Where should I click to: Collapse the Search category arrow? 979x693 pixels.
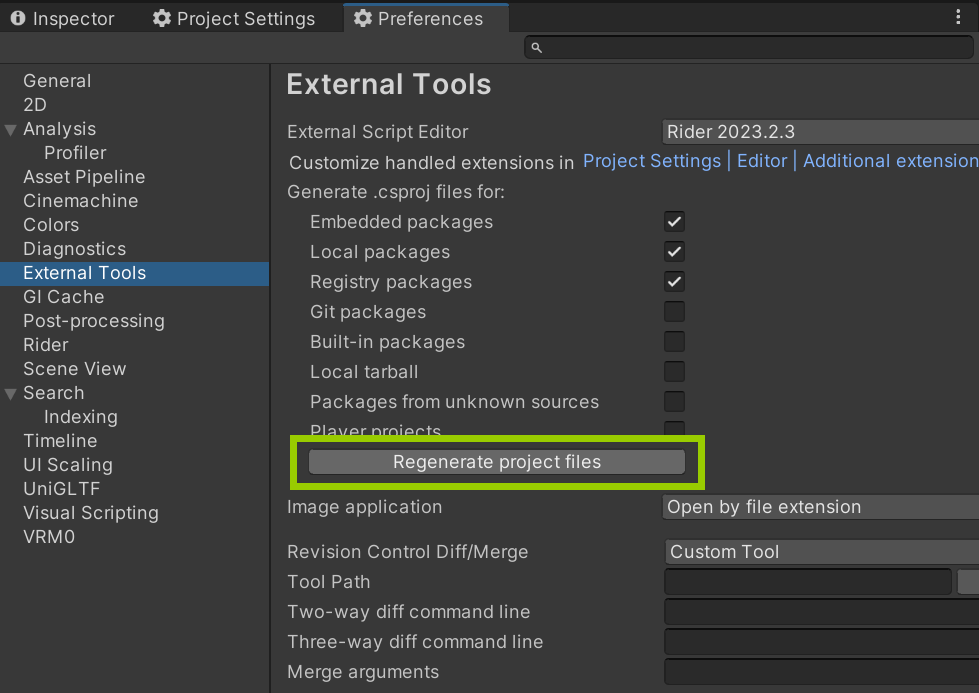[x=11, y=394]
